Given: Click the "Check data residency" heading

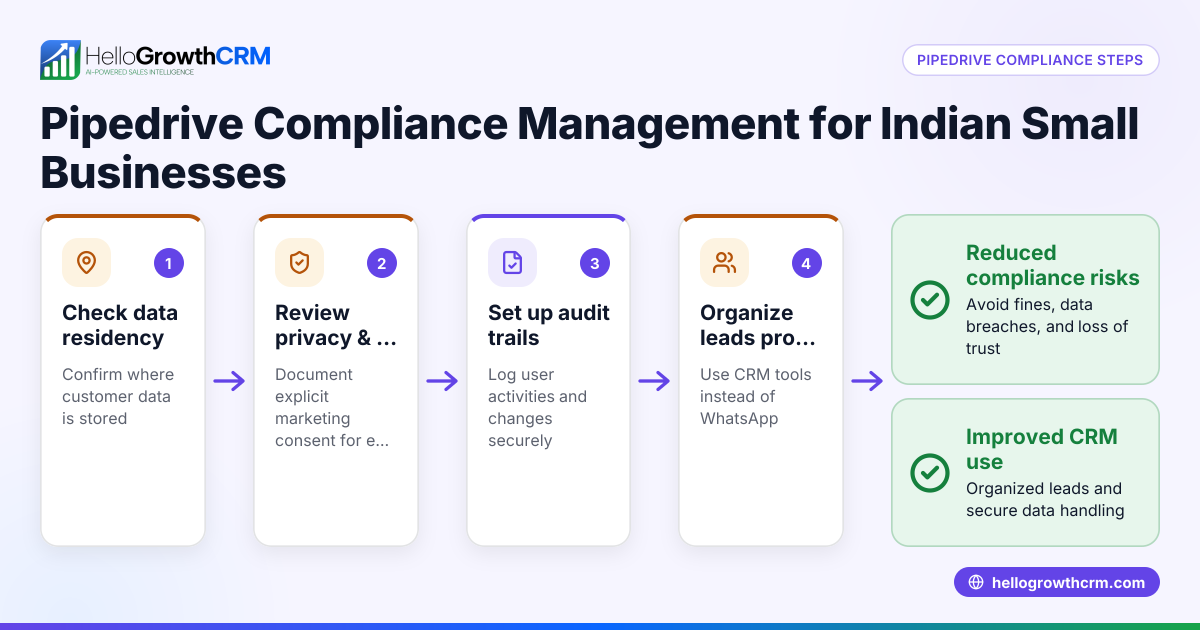Looking at the screenshot, I should [120, 325].
